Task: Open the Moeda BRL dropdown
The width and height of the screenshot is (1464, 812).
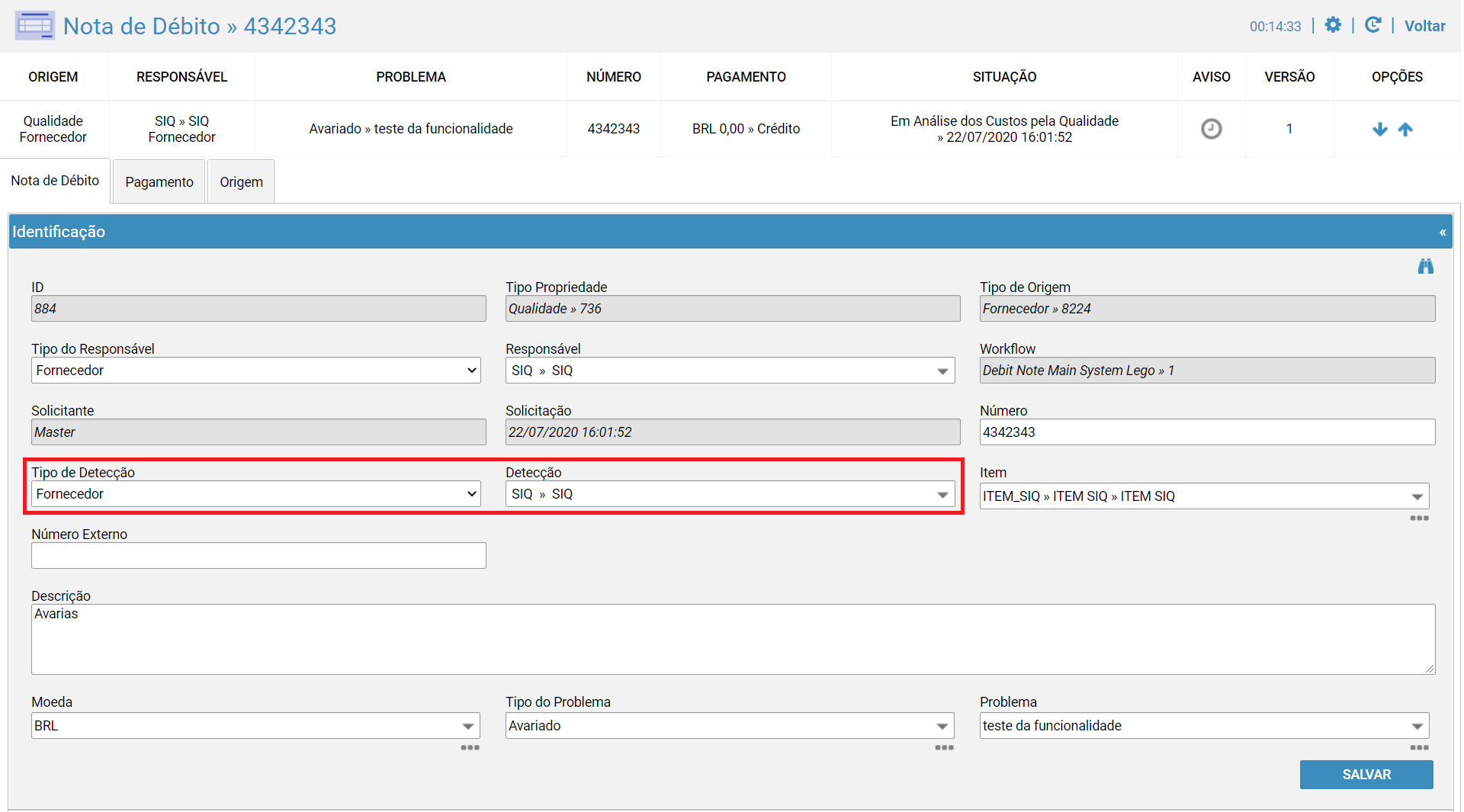Action: tap(255, 726)
